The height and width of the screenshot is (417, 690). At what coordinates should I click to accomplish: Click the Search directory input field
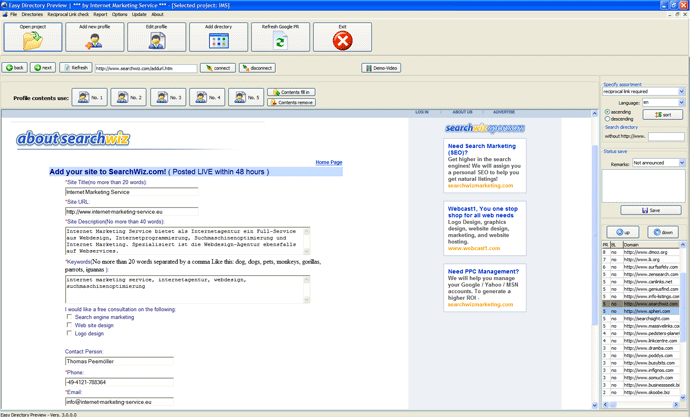[666, 136]
